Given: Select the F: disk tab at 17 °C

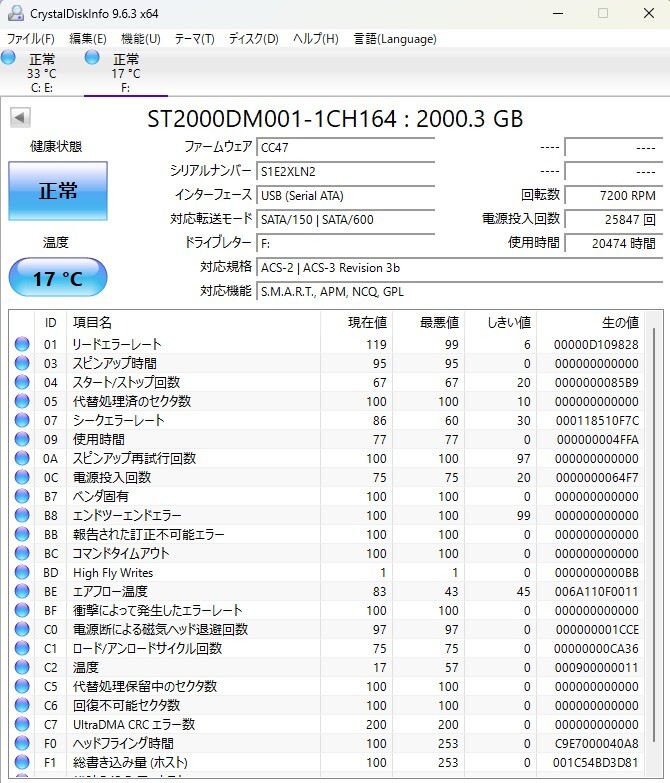Looking at the screenshot, I should tap(126, 72).
